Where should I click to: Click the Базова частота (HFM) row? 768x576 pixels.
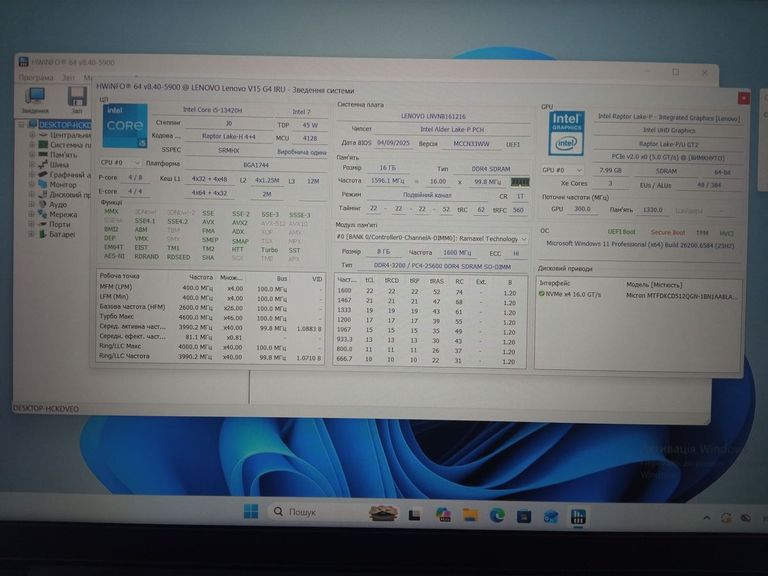click(x=211, y=307)
